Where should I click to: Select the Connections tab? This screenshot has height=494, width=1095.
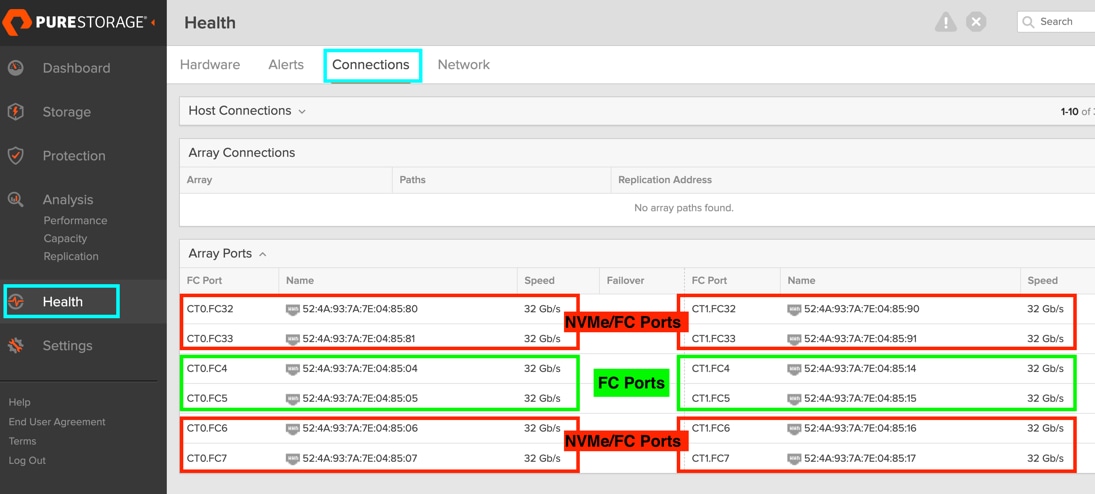[371, 64]
